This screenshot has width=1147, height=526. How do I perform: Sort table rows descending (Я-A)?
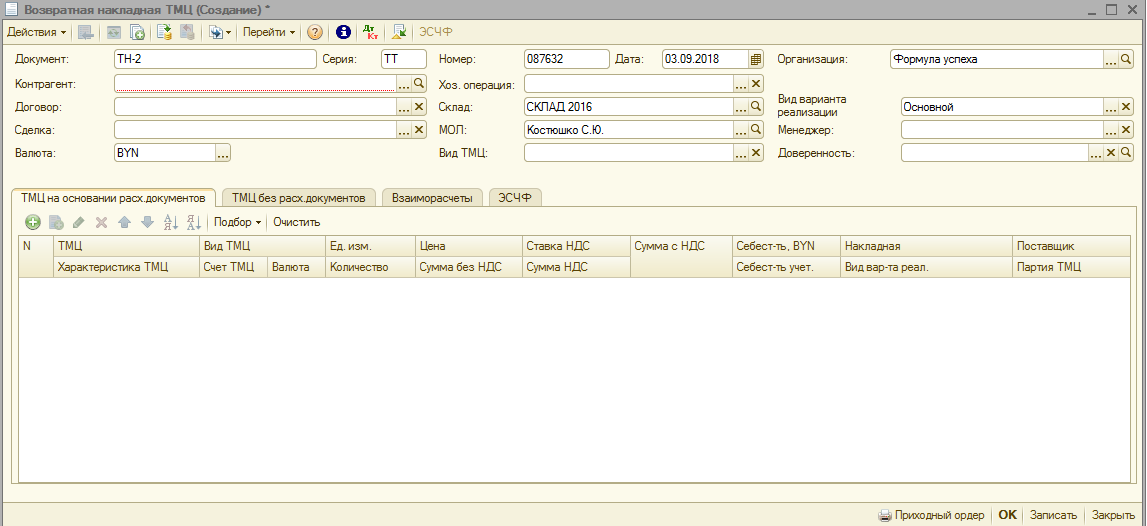tap(193, 222)
